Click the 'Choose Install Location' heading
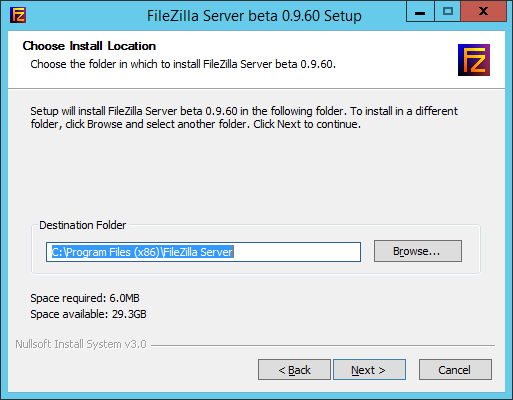The width and height of the screenshot is (513, 400). pos(89,46)
